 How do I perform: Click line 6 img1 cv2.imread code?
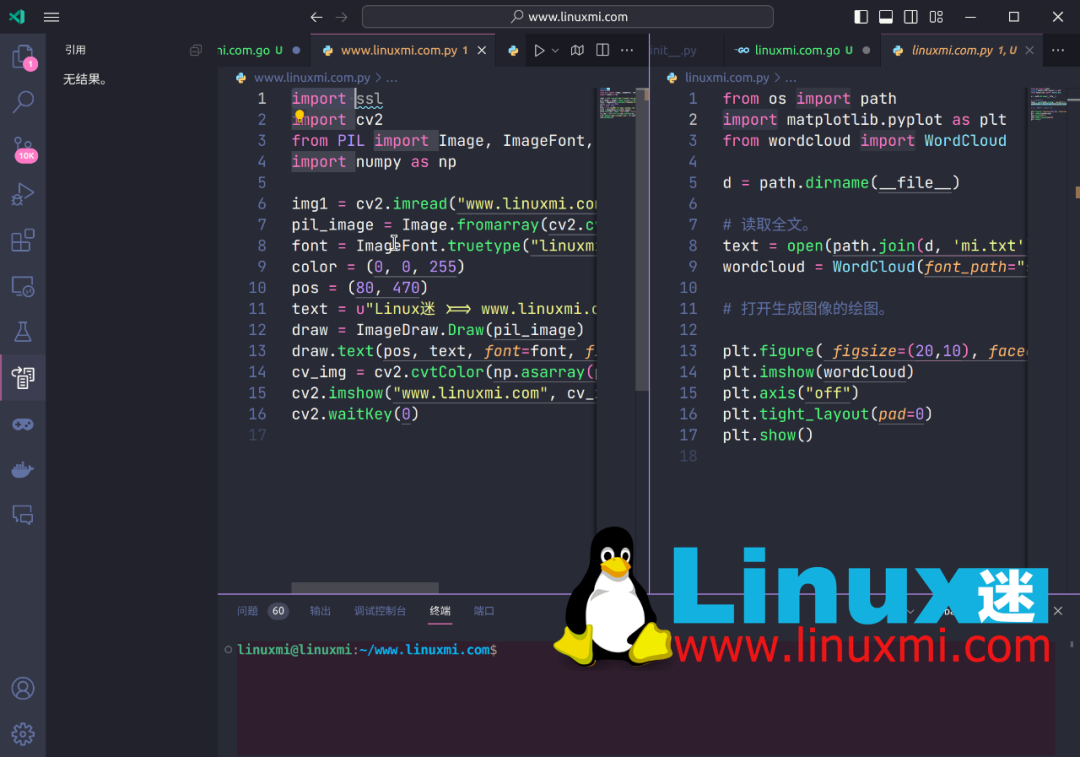[443, 204]
